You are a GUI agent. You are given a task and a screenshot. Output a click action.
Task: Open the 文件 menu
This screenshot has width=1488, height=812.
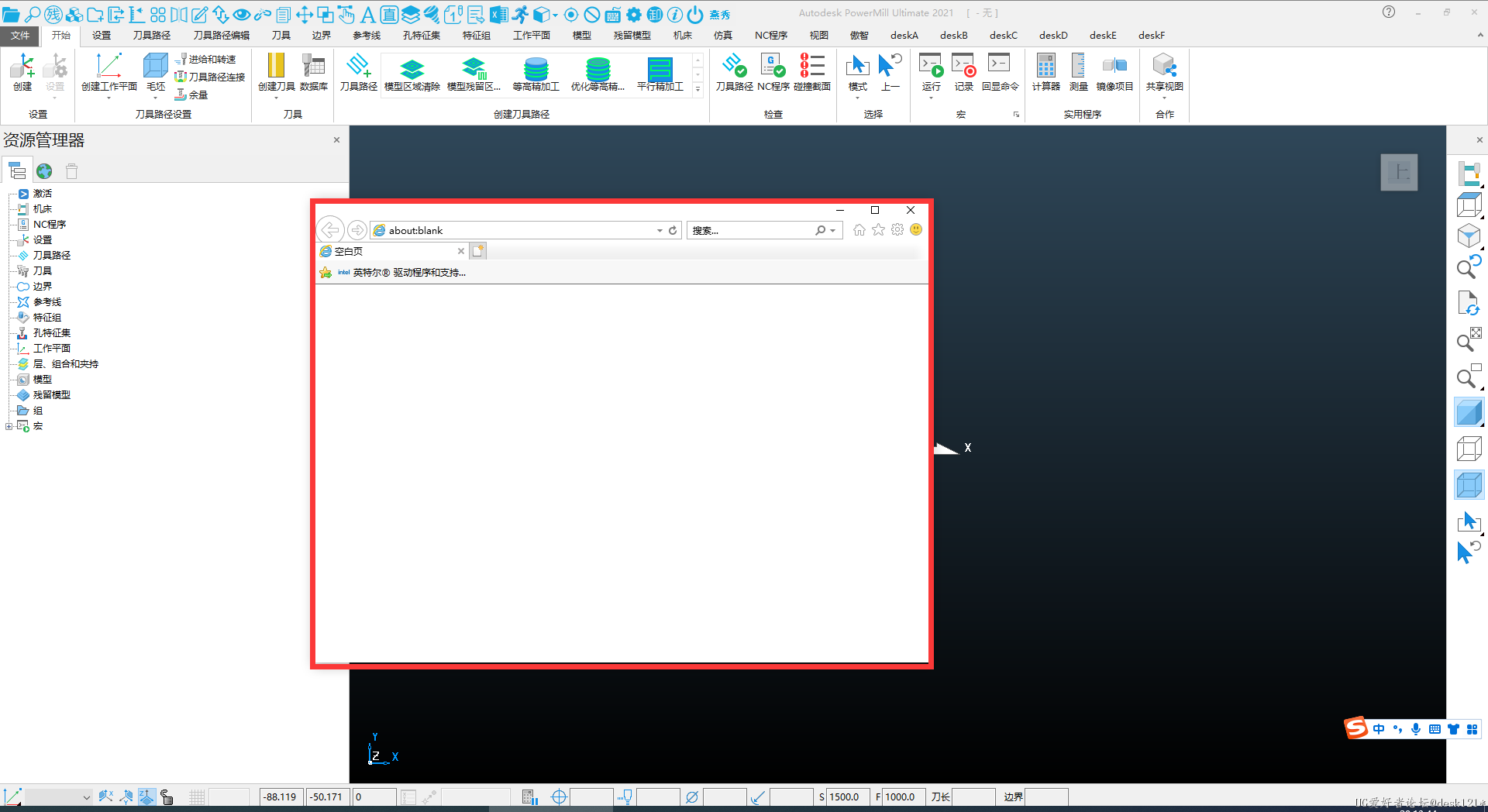click(21, 35)
